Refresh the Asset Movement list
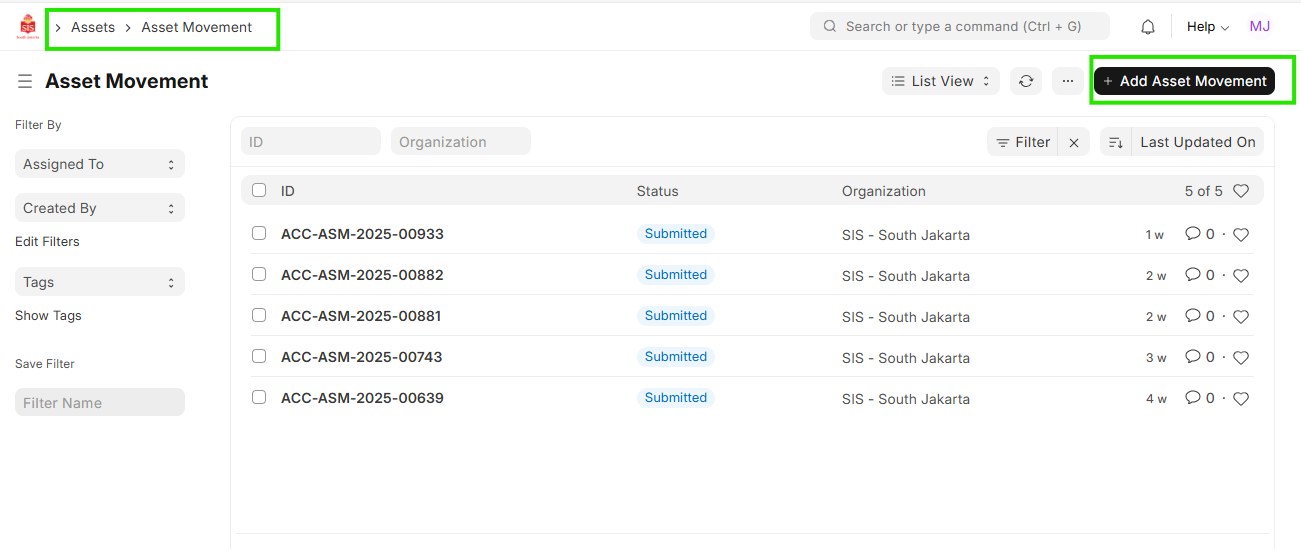This screenshot has height=549, width=1301. click(x=1026, y=81)
